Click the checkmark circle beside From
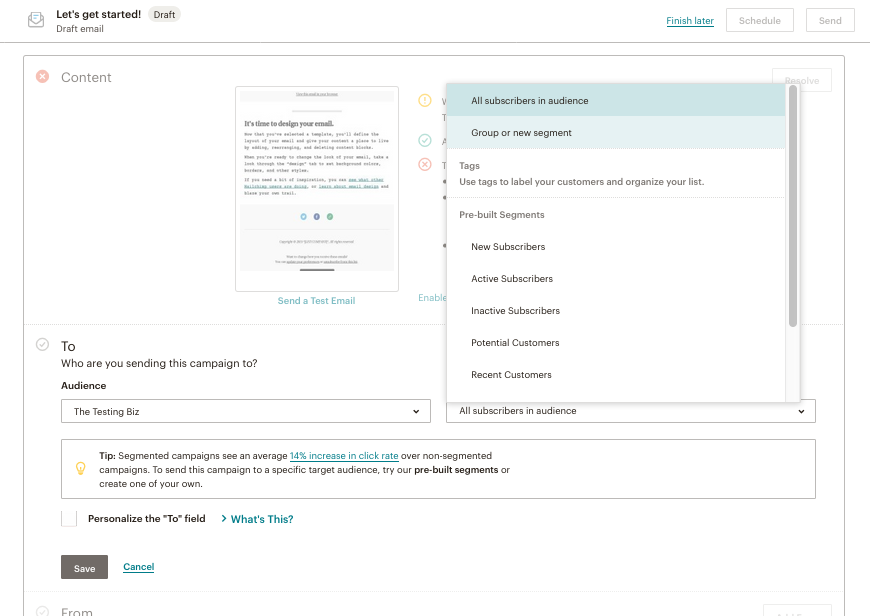This screenshot has height=616, width=870. point(42,611)
